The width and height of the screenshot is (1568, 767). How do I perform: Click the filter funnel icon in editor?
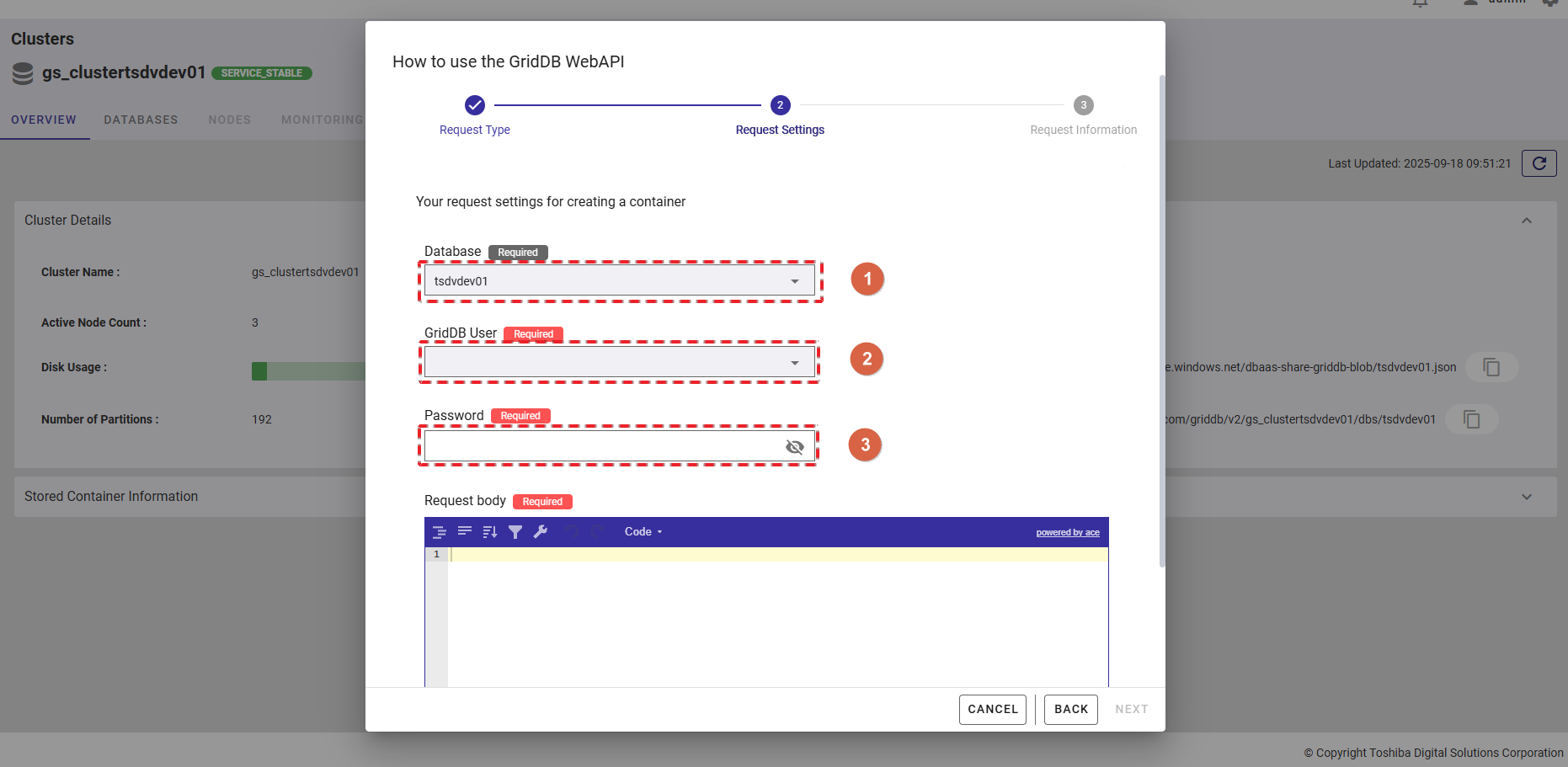tap(515, 532)
